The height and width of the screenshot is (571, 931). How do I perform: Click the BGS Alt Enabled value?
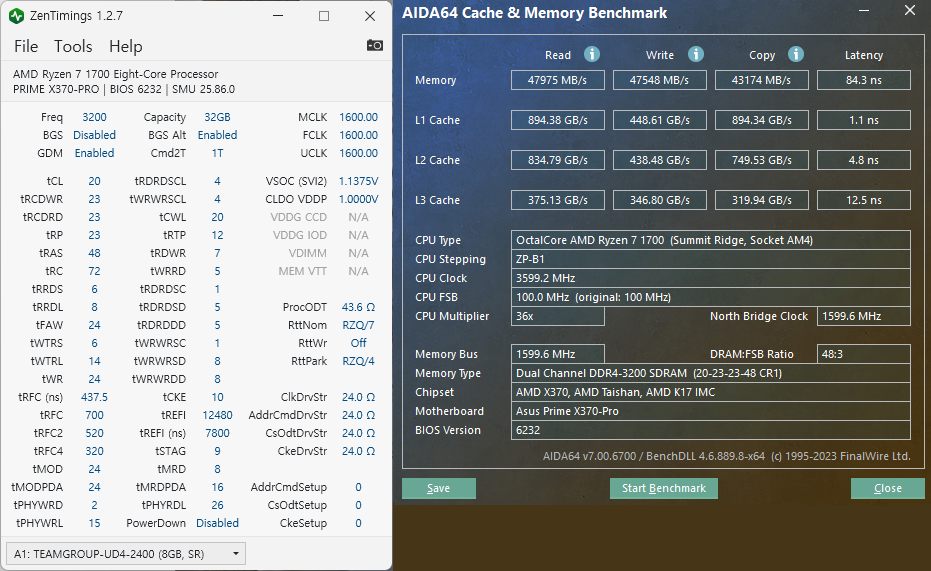coord(217,135)
